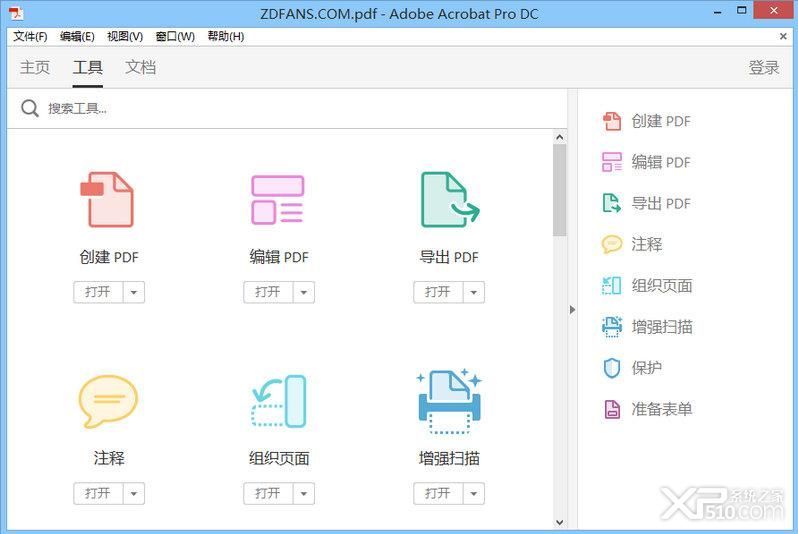
Task: Select 准备表单 icon in right sidebar
Action: 612,409
